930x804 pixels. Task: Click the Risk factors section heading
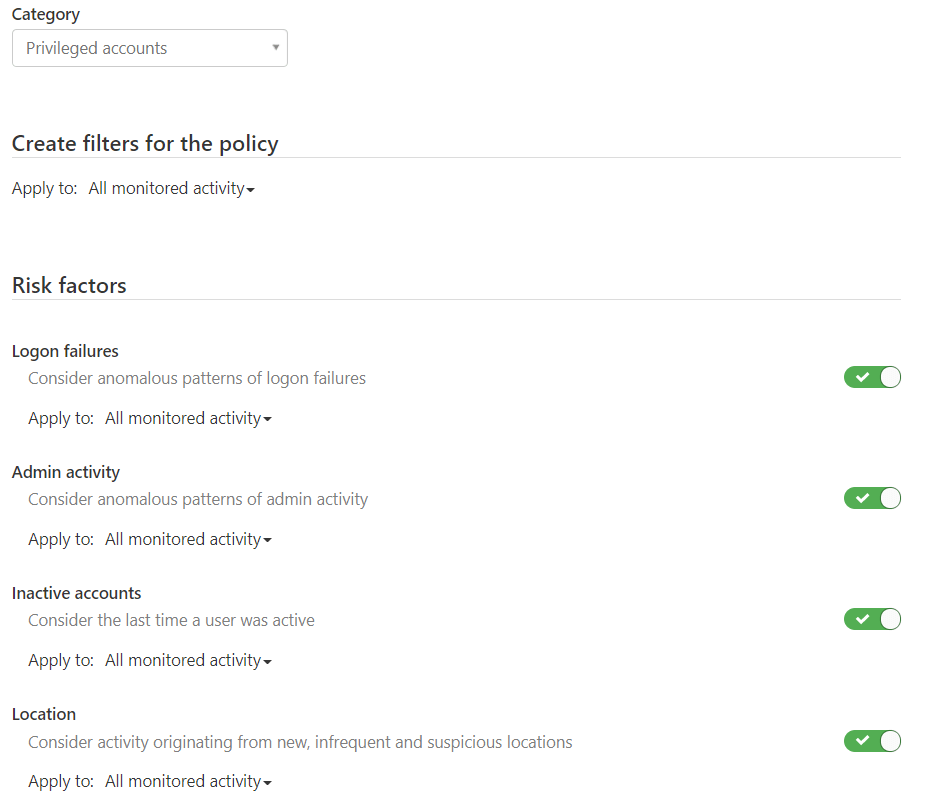[x=69, y=286]
